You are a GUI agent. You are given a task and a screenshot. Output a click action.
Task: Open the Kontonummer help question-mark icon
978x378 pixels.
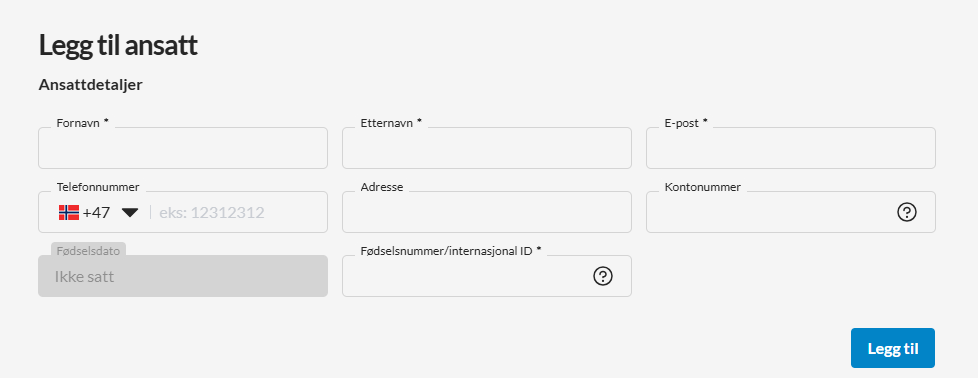tap(906, 212)
